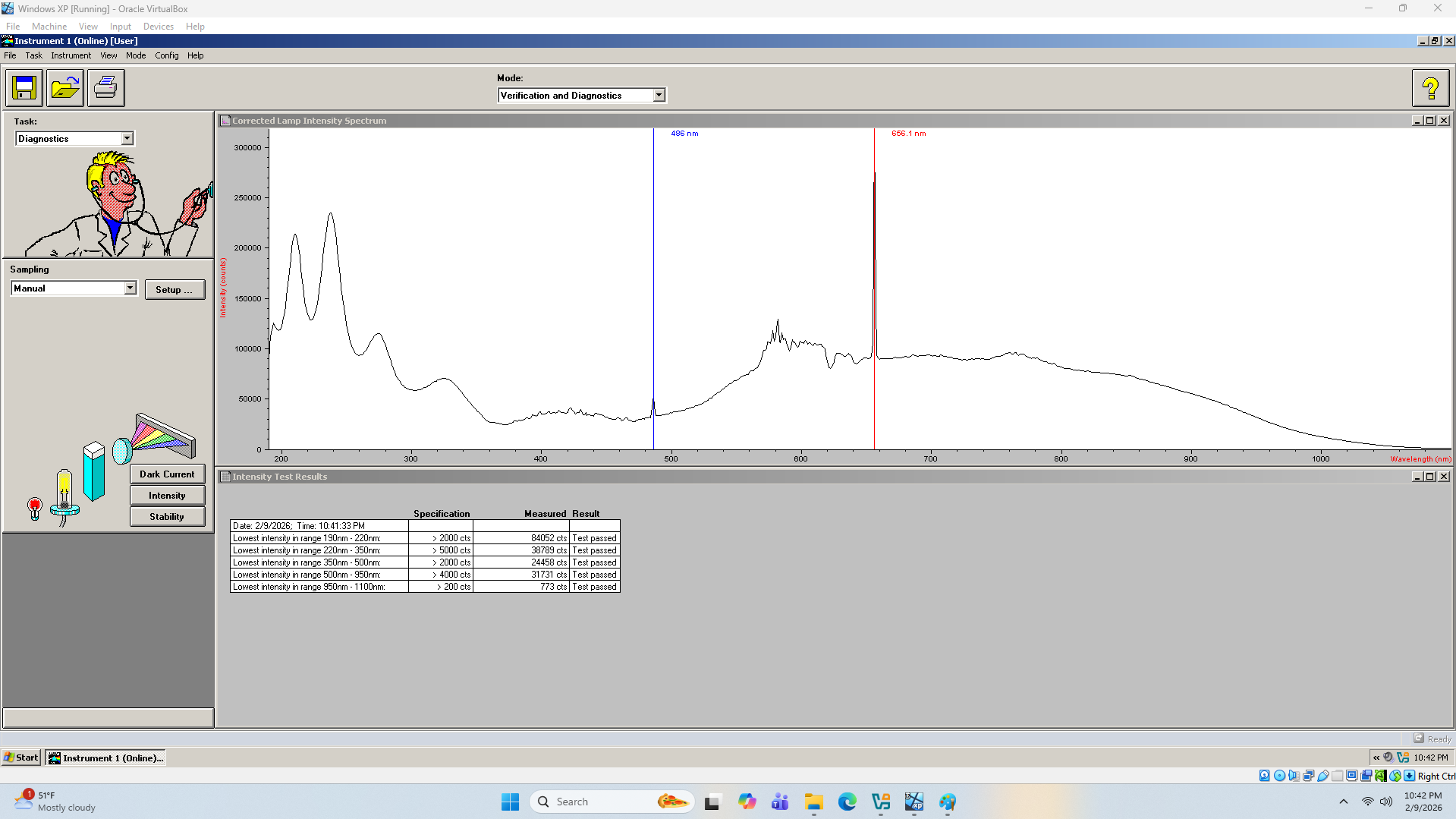Select the Instrument 1 (Online) taskbar entry
This screenshot has width=1456, height=819.
(105, 757)
